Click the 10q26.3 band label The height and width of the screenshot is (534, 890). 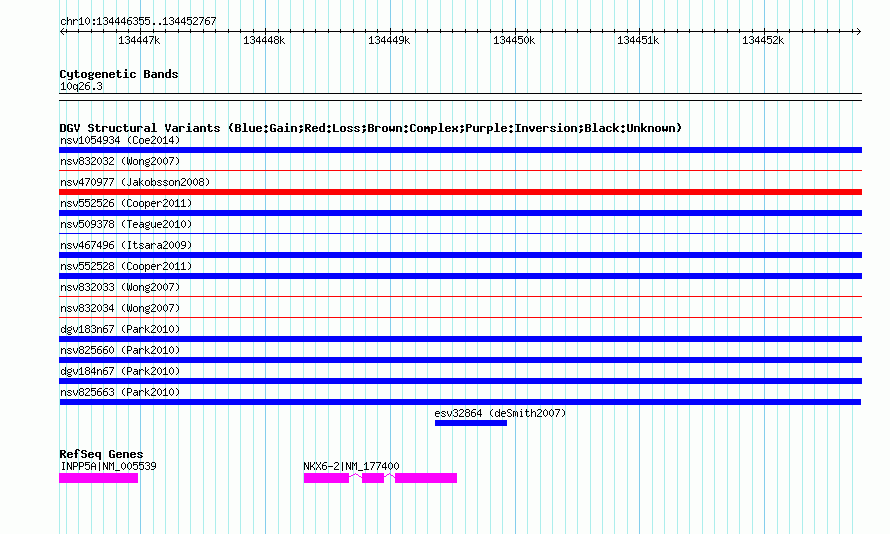click(81, 86)
